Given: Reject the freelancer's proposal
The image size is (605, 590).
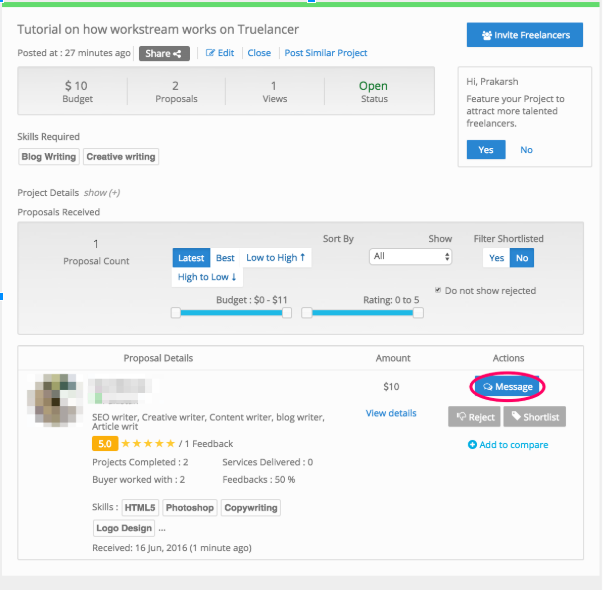Looking at the screenshot, I should tap(476, 418).
